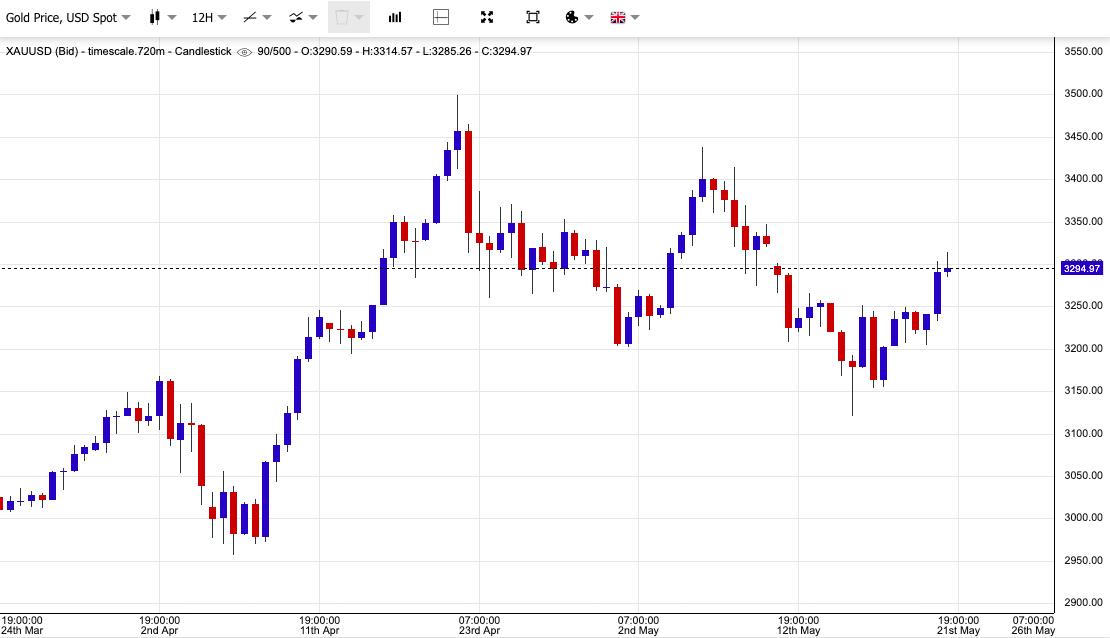Viewport: 1110px width, 638px height.
Task: Click the 3294.97 current price label
Action: pos(1082,268)
